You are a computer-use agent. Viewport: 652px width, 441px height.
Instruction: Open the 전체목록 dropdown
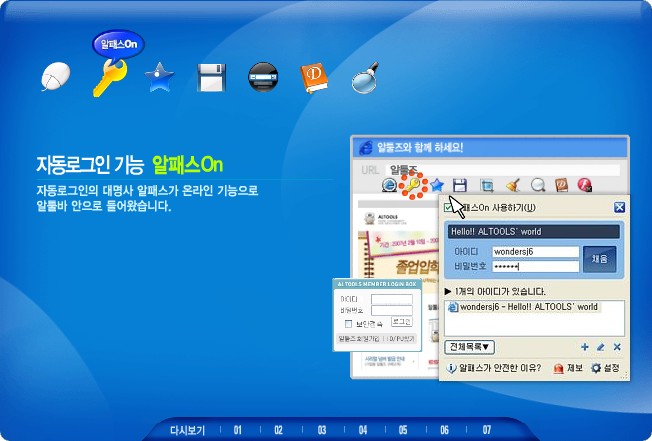click(x=469, y=347)
